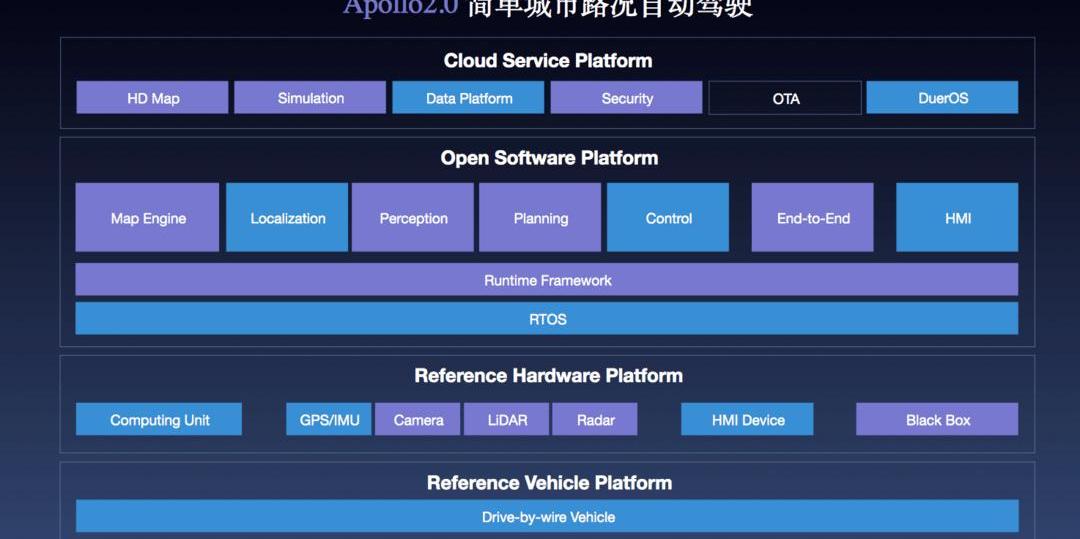This screenshot has width=1080, height=539.
Task: Click the HD Map box
Action: [152, 98]
